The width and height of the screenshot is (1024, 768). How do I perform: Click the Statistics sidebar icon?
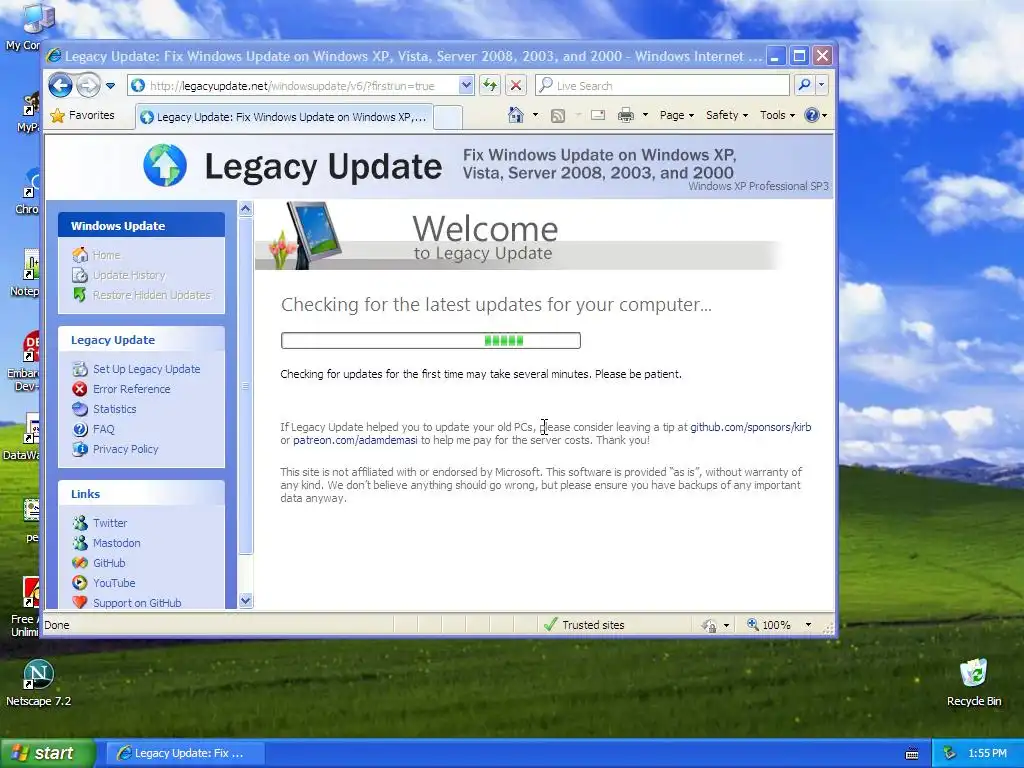pyautogui.click(x=80, y=409)
